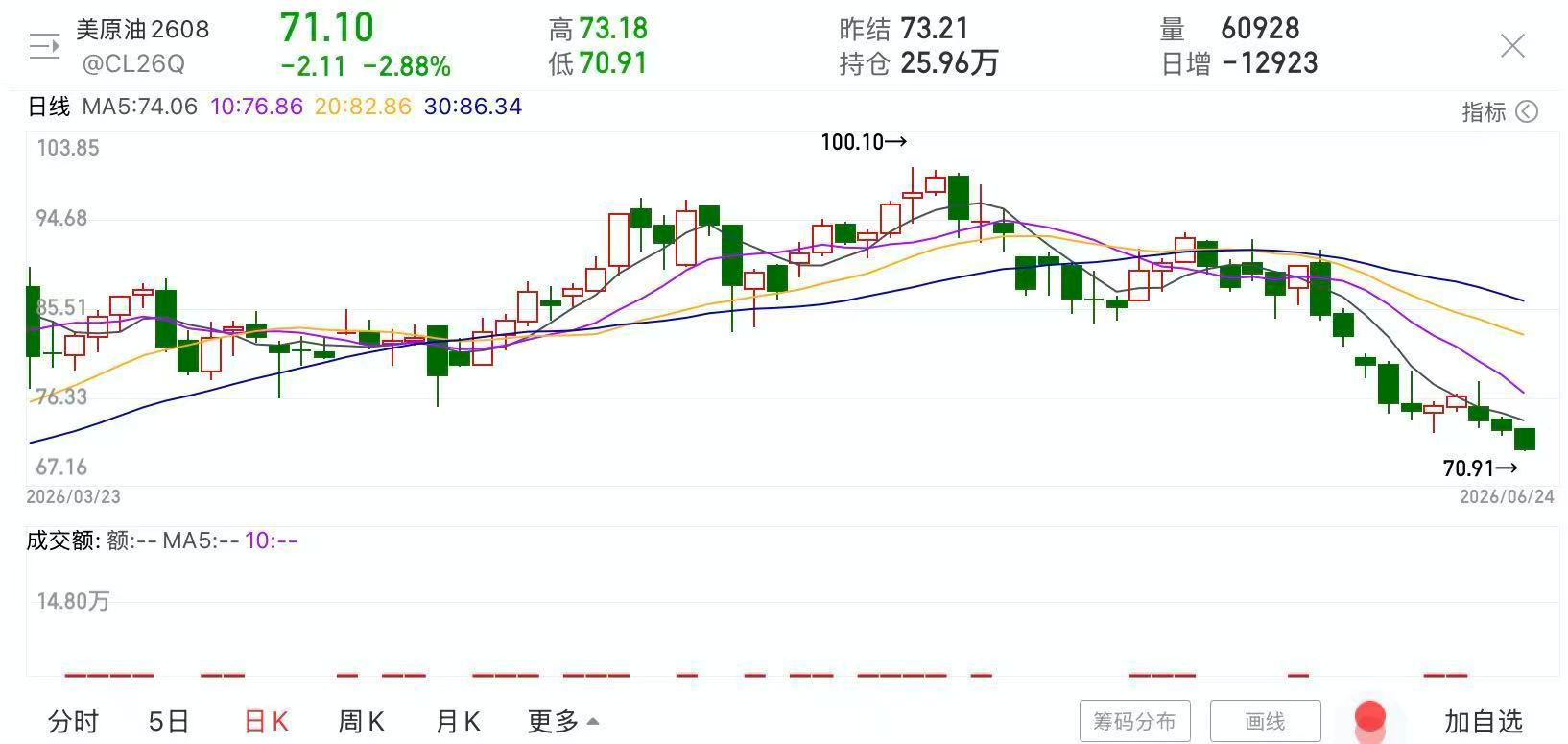Click the 画线 draw line button
The width and height of the screenshot is (1568, 744).
tap(1265, 721)
